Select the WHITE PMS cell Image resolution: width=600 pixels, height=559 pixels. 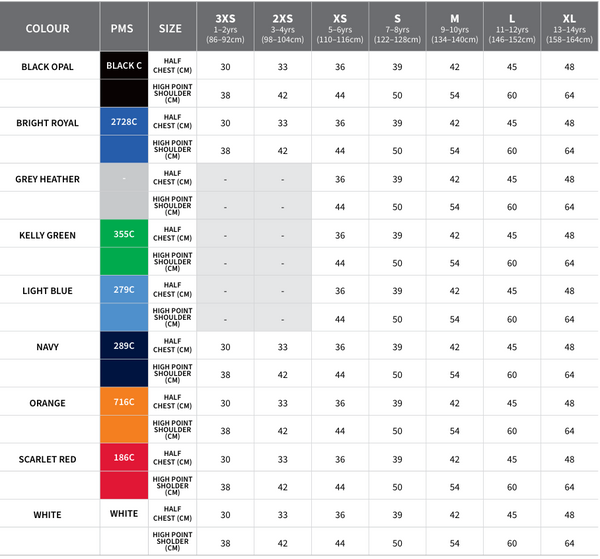[x=124, y=514]
